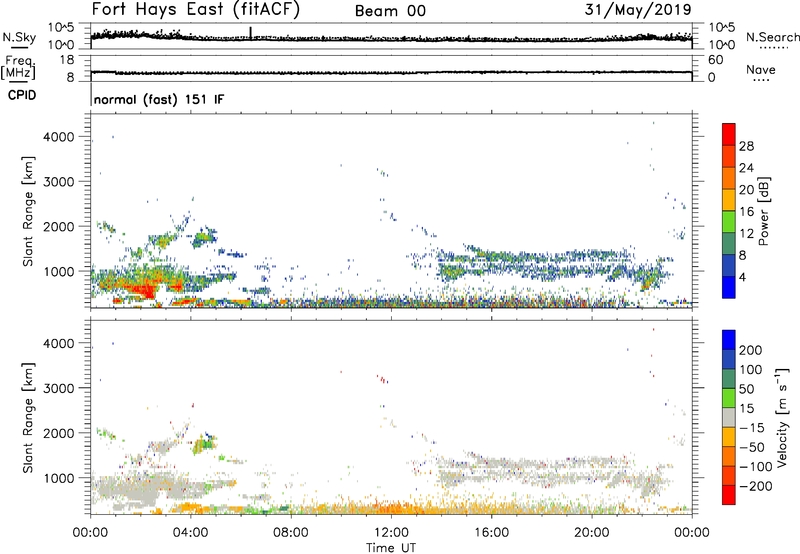Click the 'CPID' label
Image resolution: width=800 pixels, height=554 pixels.
click(22, 95)
